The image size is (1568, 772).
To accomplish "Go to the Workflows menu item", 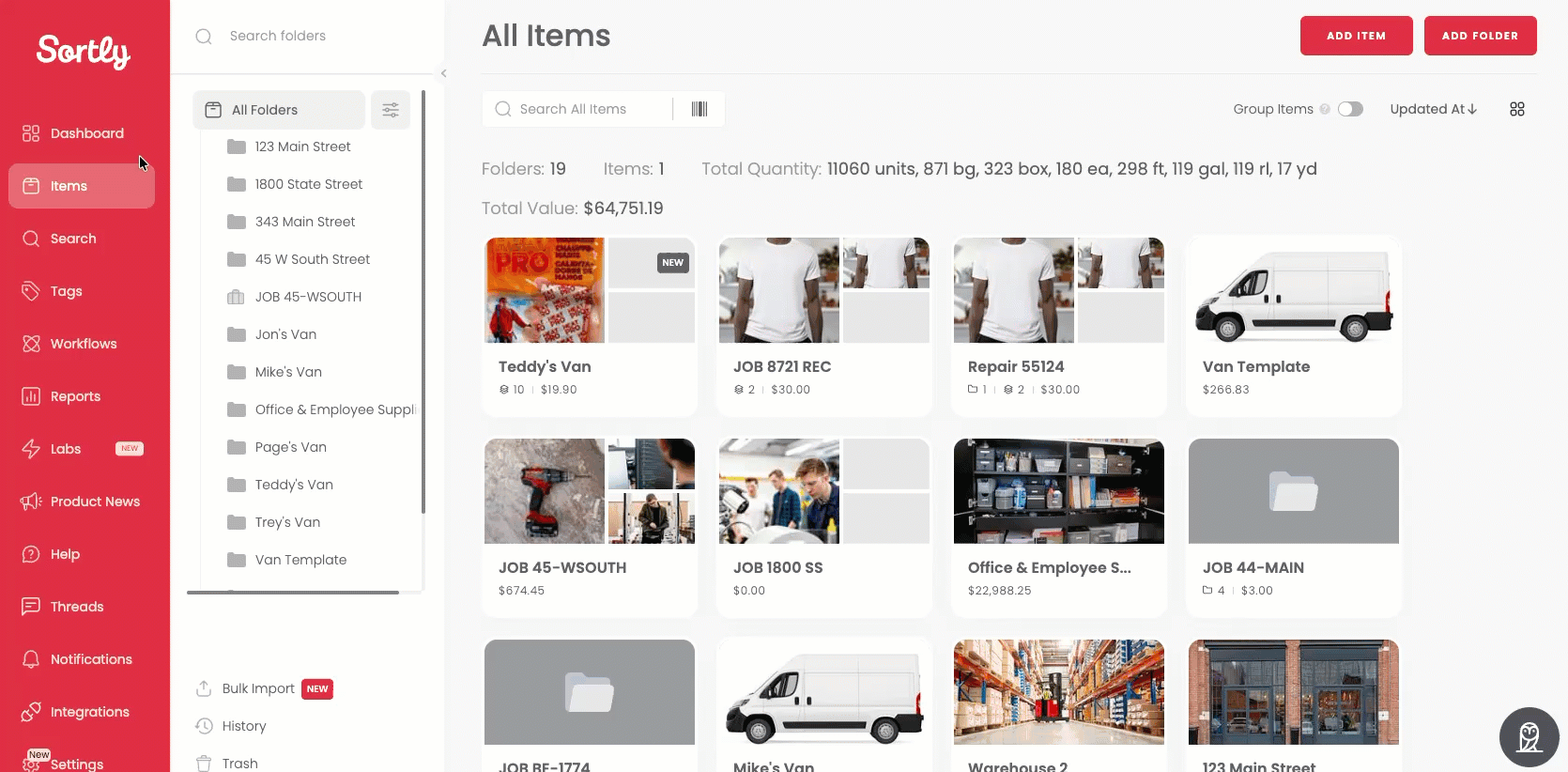I will [82, 344].
